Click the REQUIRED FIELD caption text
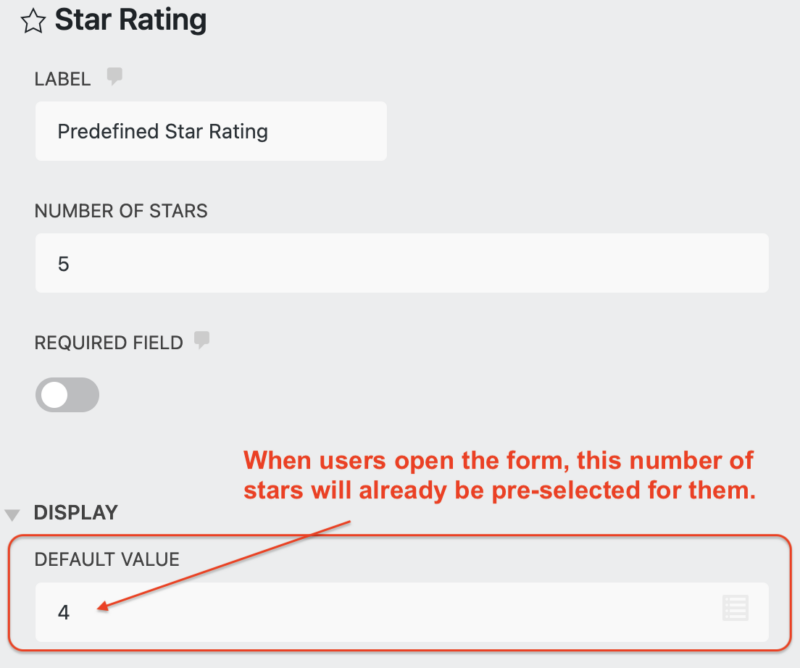 (109, 342)
